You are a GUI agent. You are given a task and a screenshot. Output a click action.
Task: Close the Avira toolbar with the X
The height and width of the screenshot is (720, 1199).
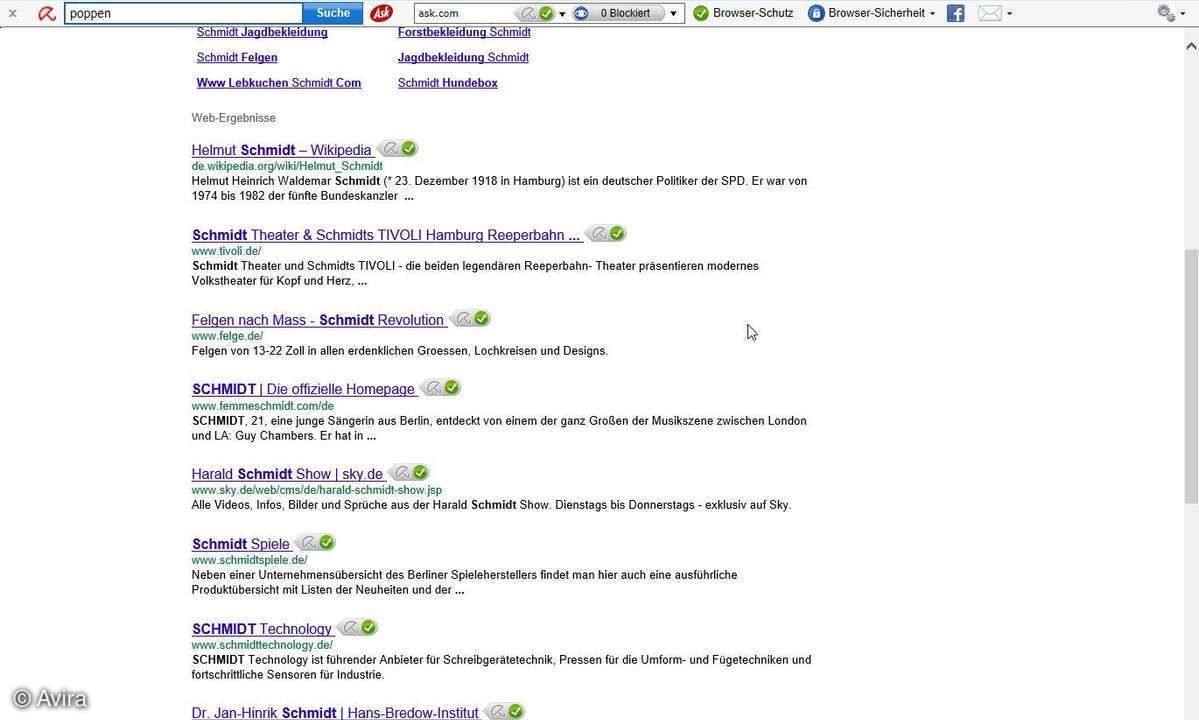point(12,13)
